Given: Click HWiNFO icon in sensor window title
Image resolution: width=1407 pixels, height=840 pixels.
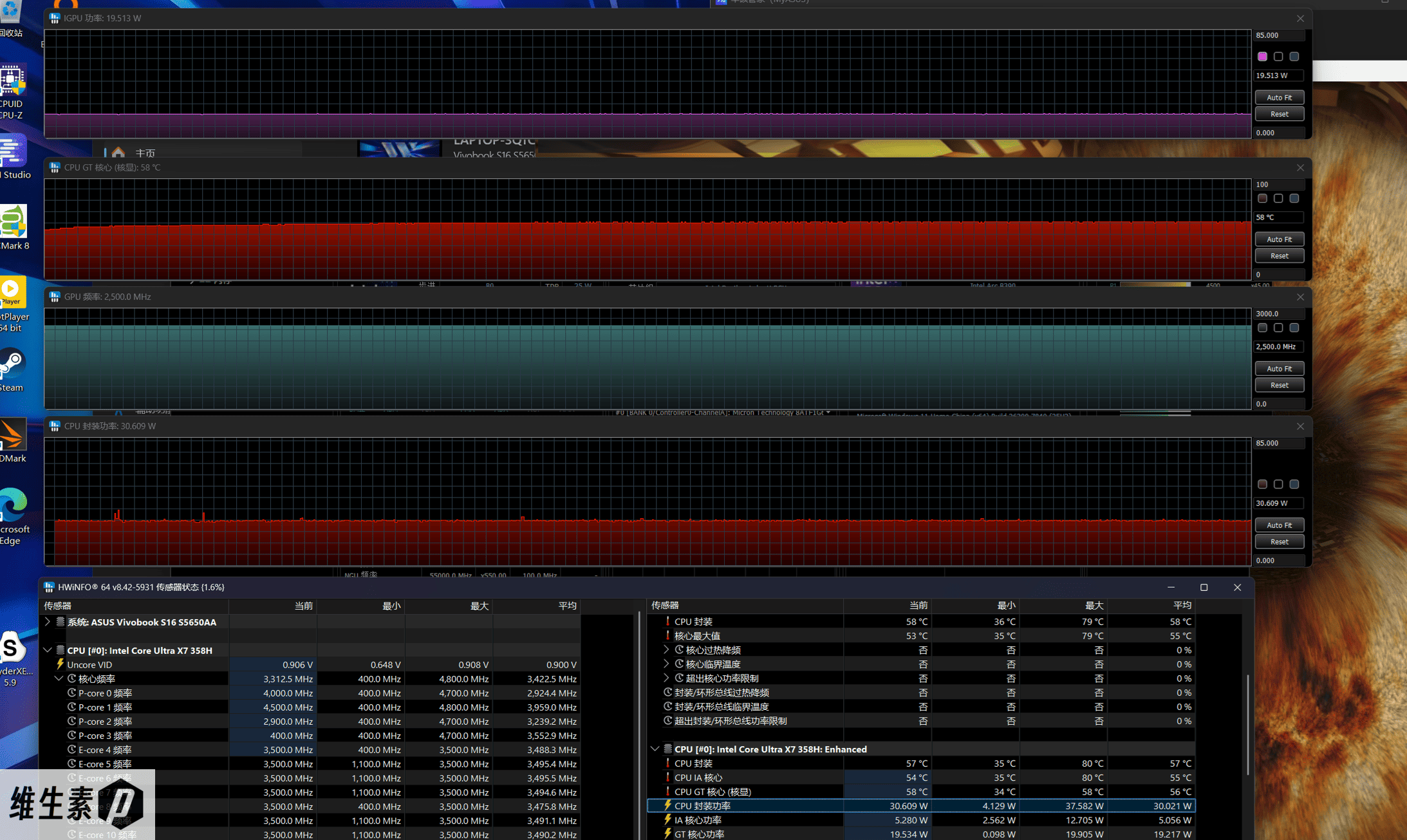Looking at the screenshot, I should point(50,587).
